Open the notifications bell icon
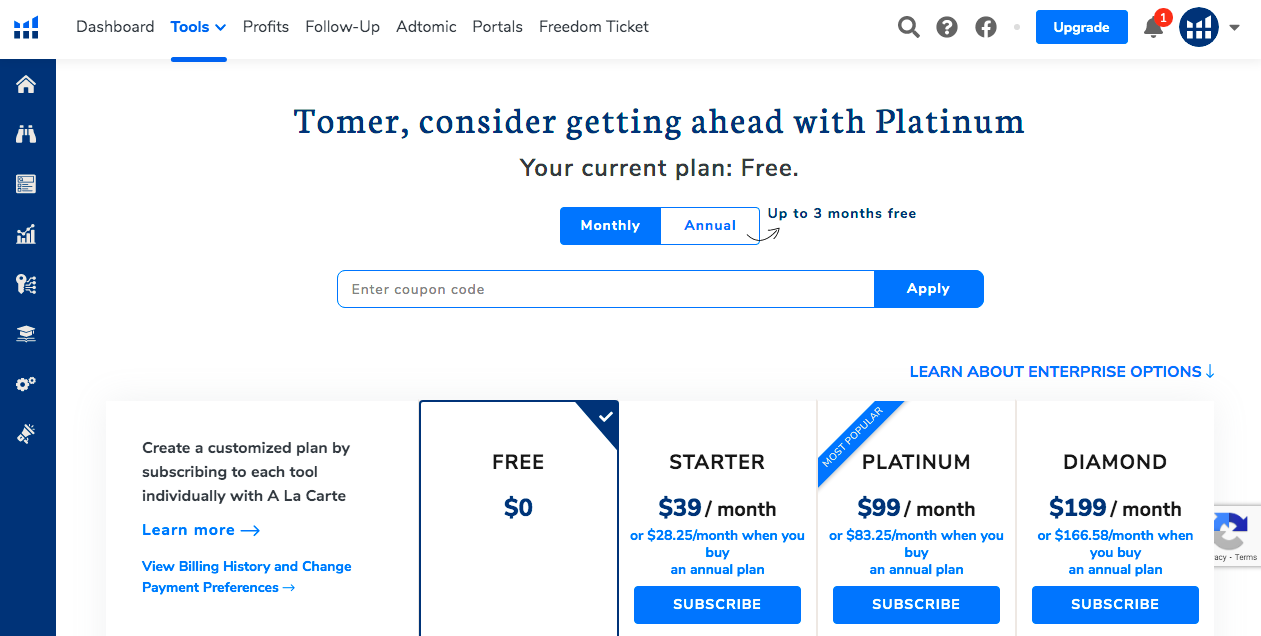The height and width of the screenshot is (636, 1261). (1153, 28)
